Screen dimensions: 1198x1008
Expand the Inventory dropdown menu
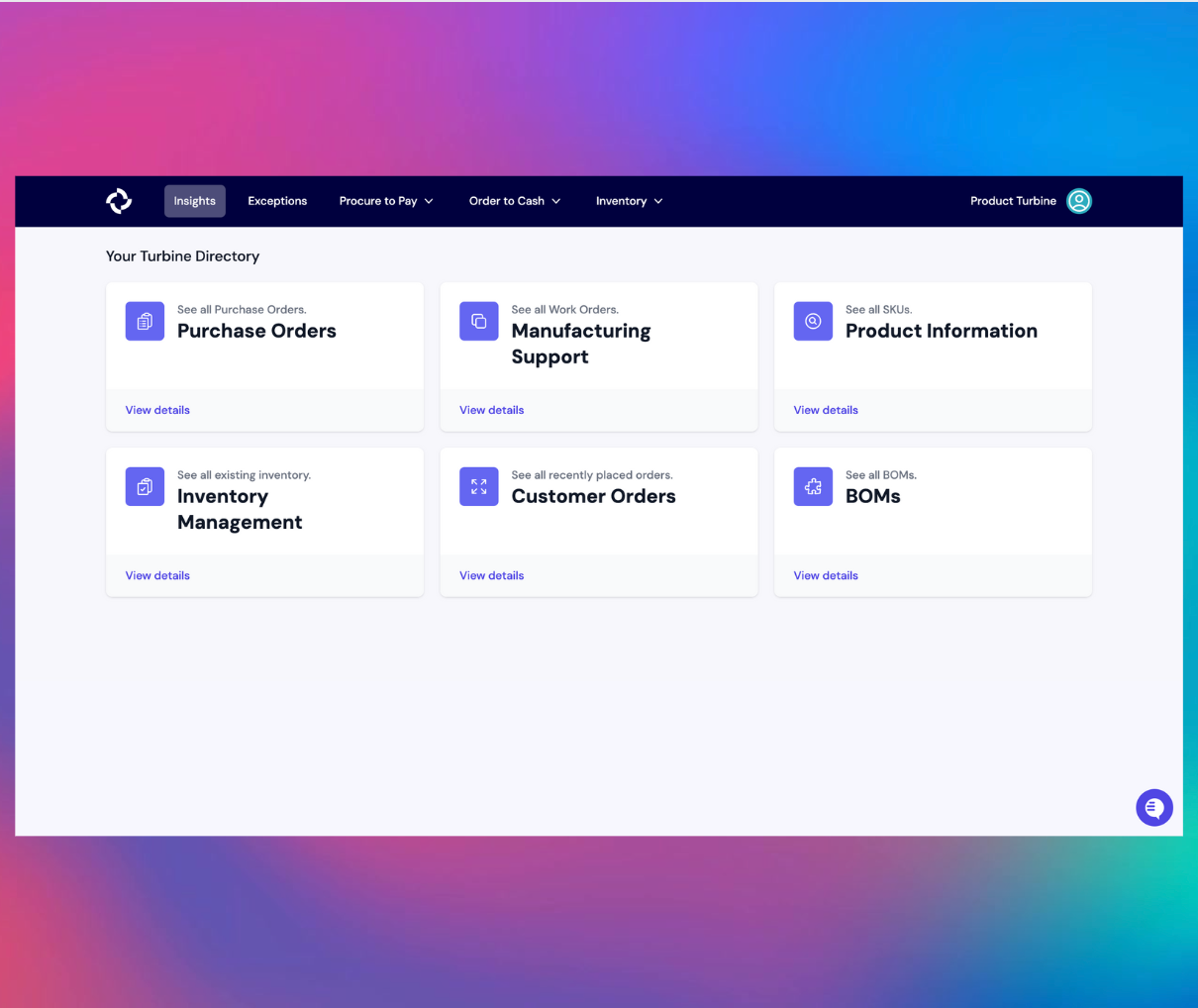tap(629, 201)
